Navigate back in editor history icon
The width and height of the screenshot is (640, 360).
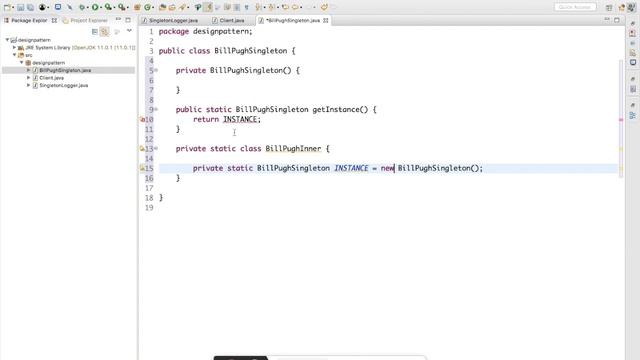[x=295, y=7]
